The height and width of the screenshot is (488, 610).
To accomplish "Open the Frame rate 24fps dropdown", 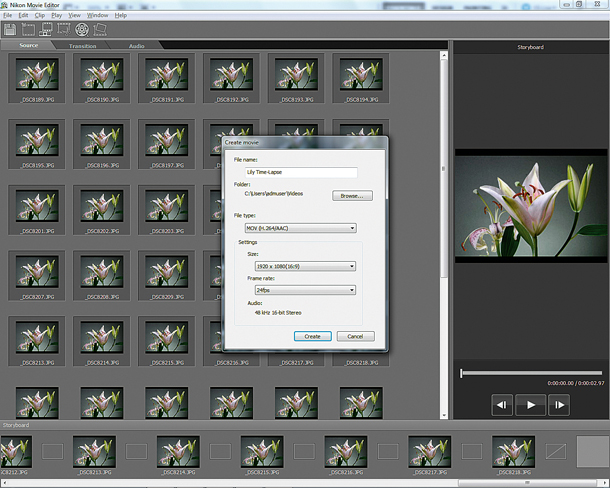I will [305, 290].
